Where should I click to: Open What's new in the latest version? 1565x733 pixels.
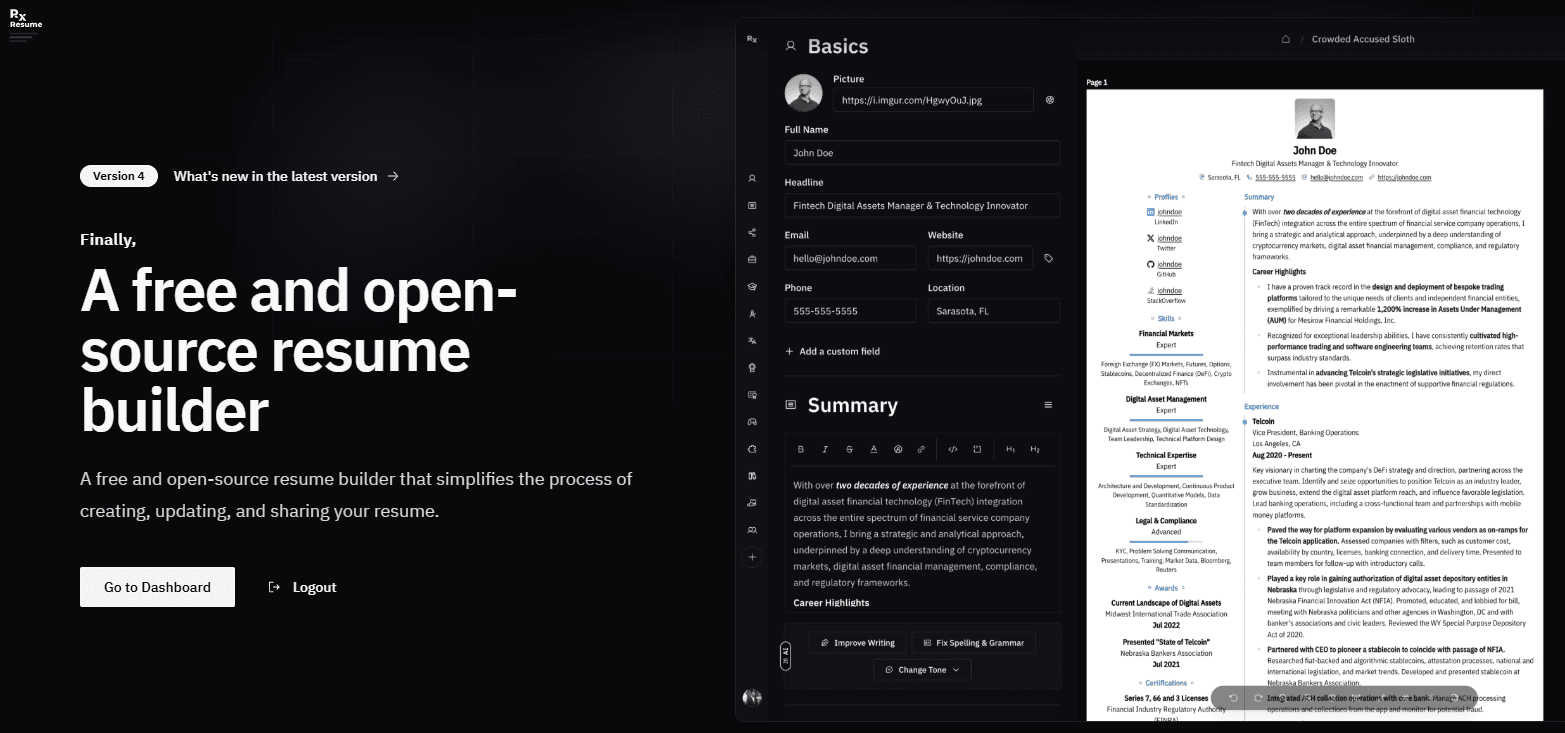(x=276, y=175)
